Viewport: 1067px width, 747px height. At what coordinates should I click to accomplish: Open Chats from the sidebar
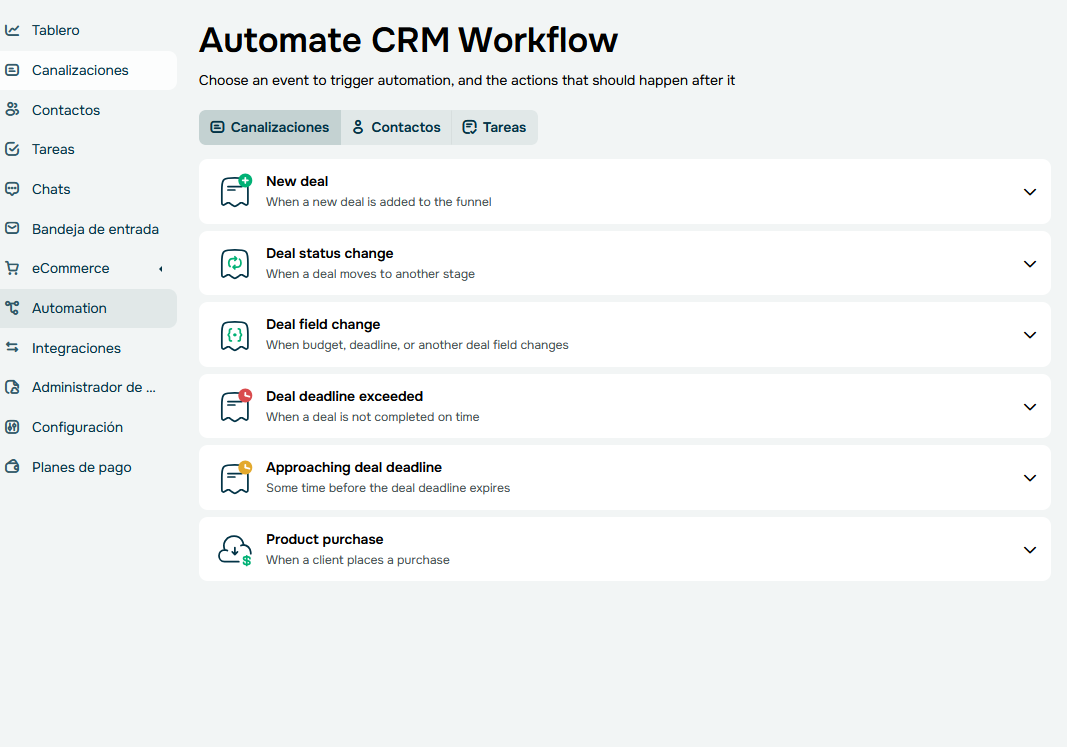(x=51, y=189)
